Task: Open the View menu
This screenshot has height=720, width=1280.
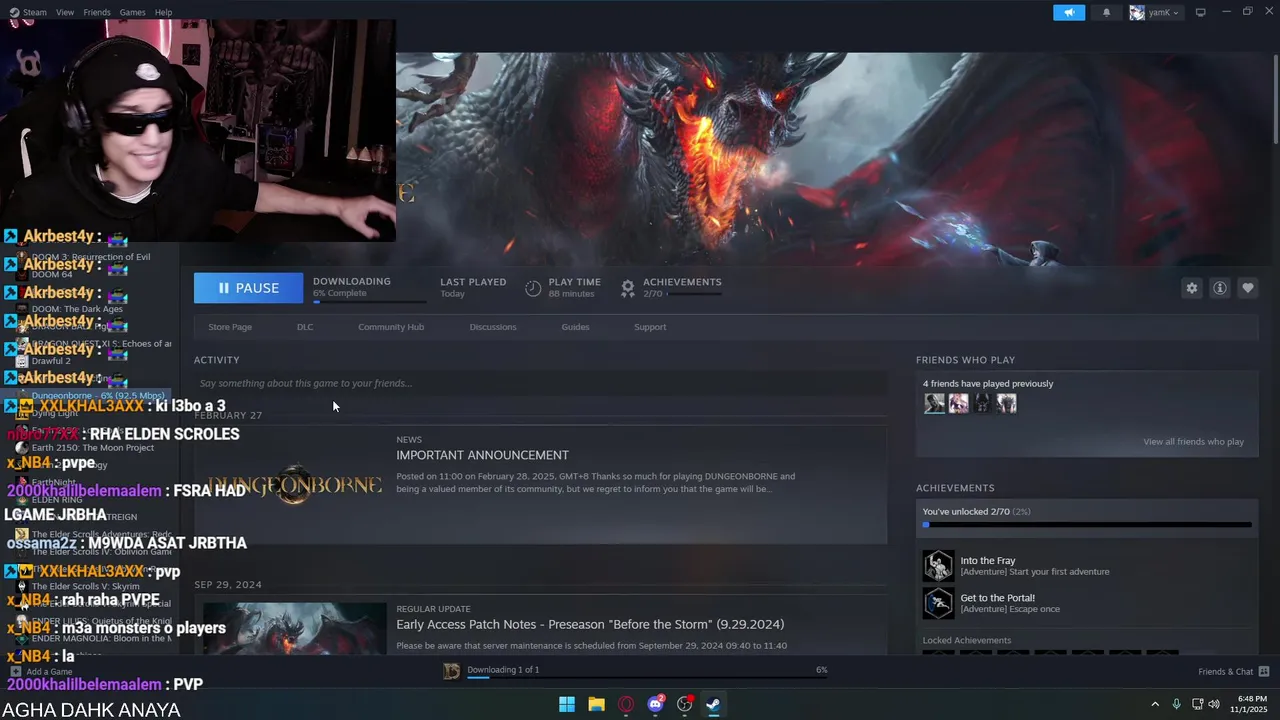Action: click(65, 12)
